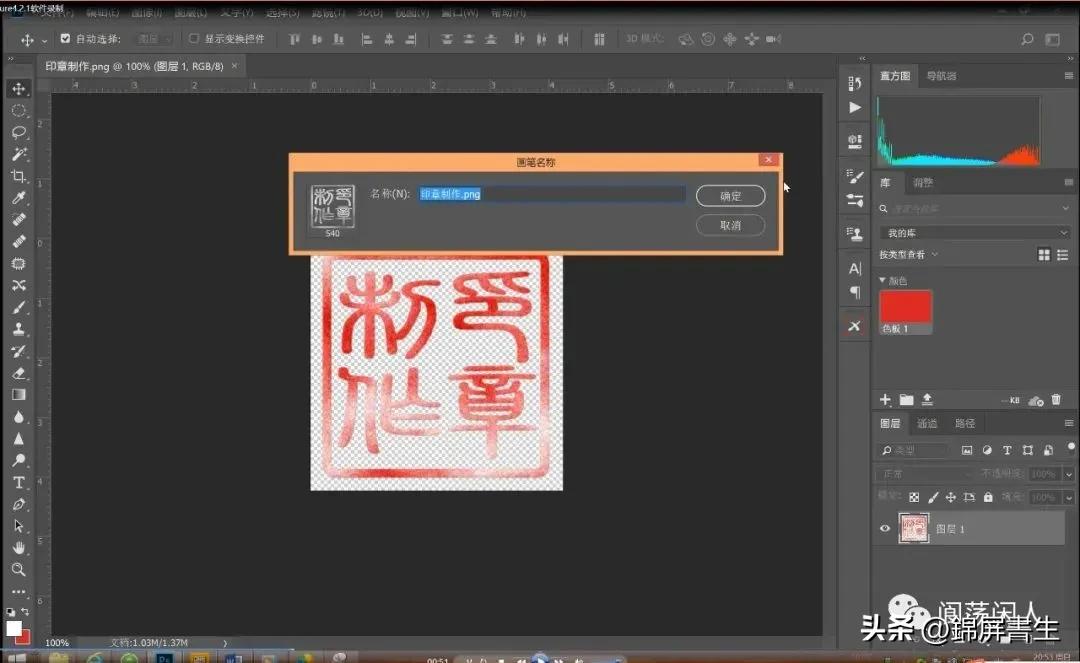Select the Zoom tool
The image size is (1080, 663).
(x=19, y=568)
